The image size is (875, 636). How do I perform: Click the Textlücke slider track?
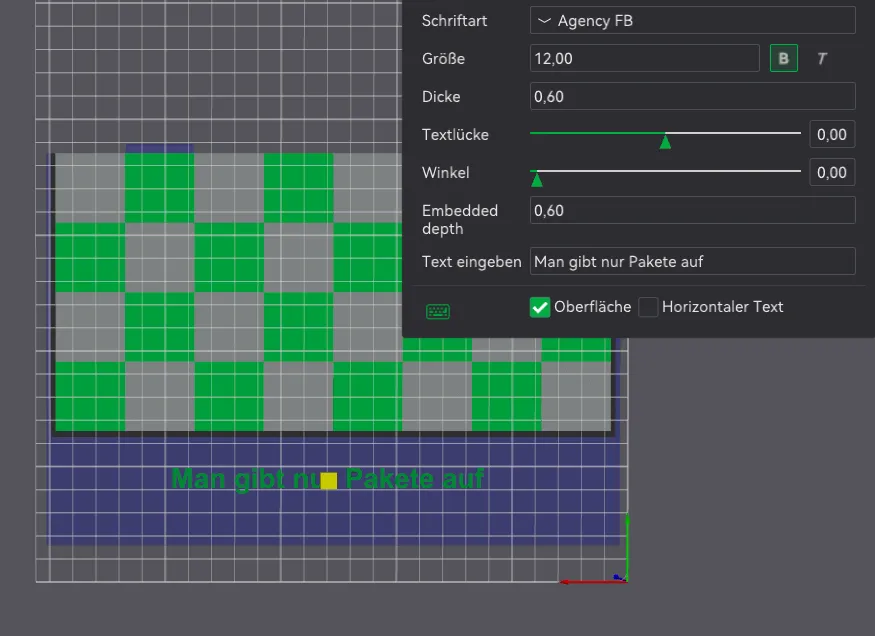(665, 133)
